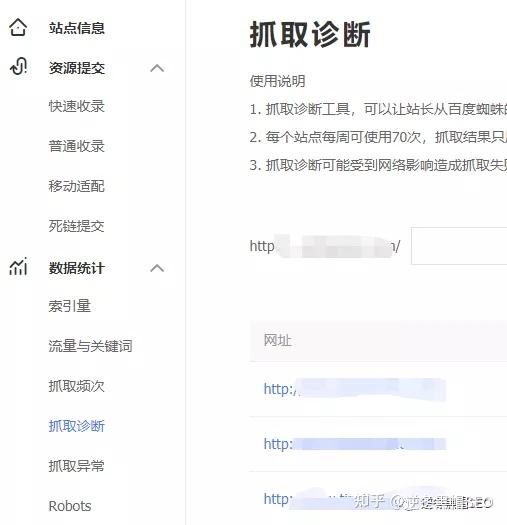507x525 pixels.
Task: Click the 使用说明 heading text
Action: click(277, 81)
